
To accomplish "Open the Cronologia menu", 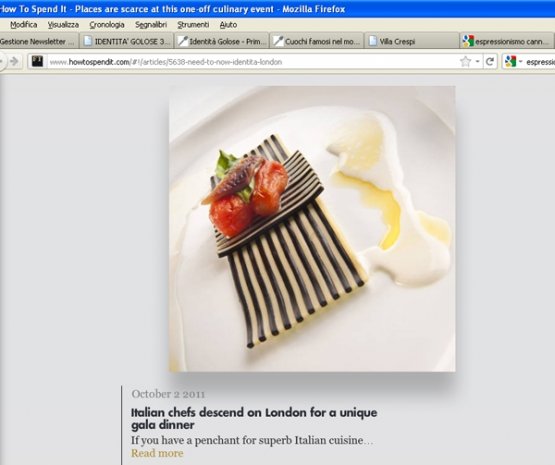I will click(107, 25).
